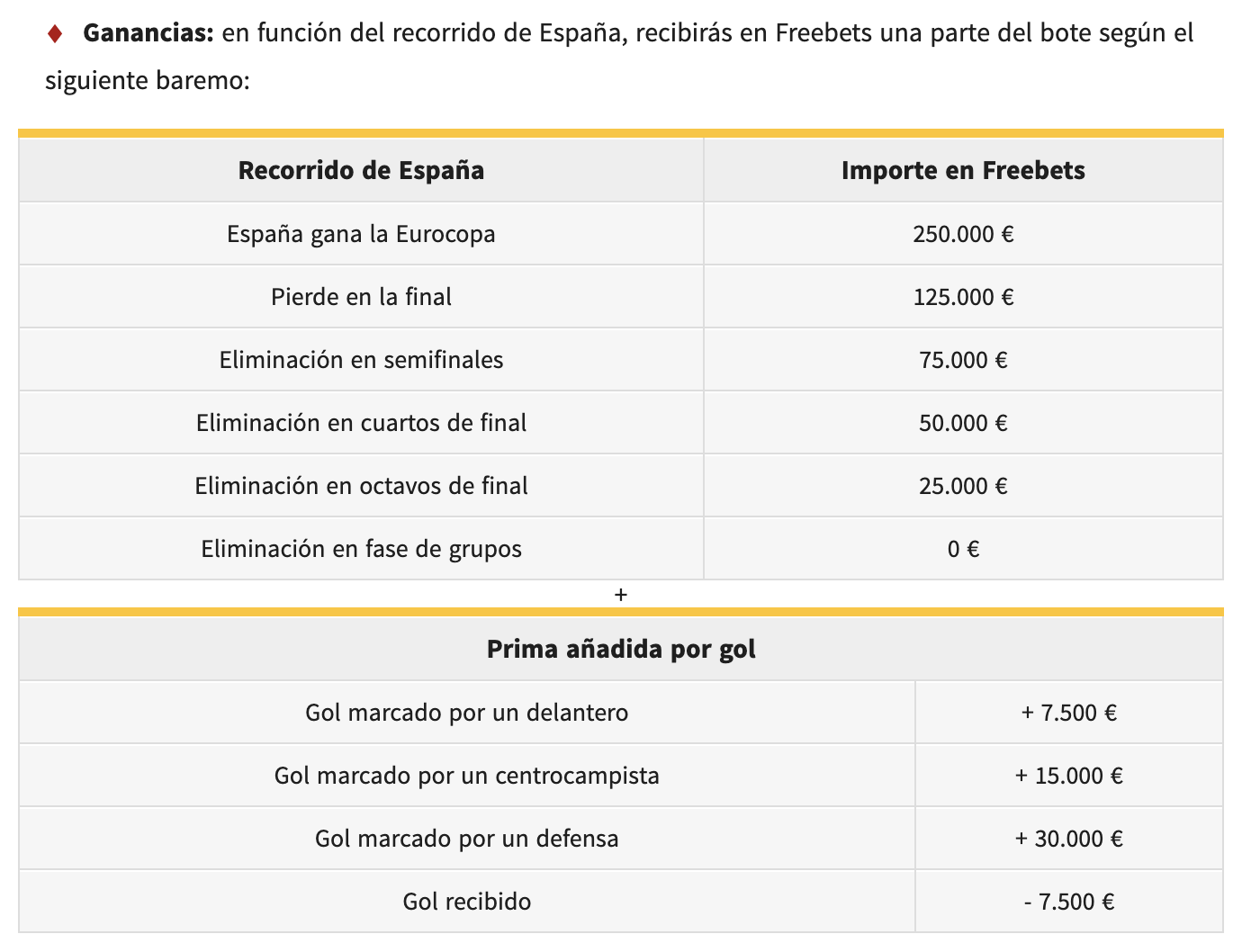The image size is (1242, 952).
Task: Select 'Eliminación en semifinales' cell
Action: [x=361, y=360]
